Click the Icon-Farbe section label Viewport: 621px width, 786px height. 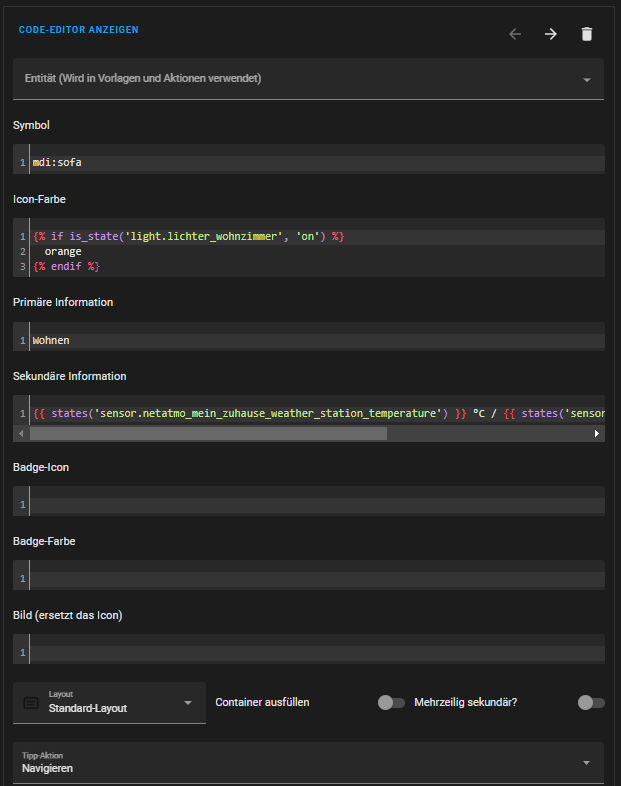(39, 200)
